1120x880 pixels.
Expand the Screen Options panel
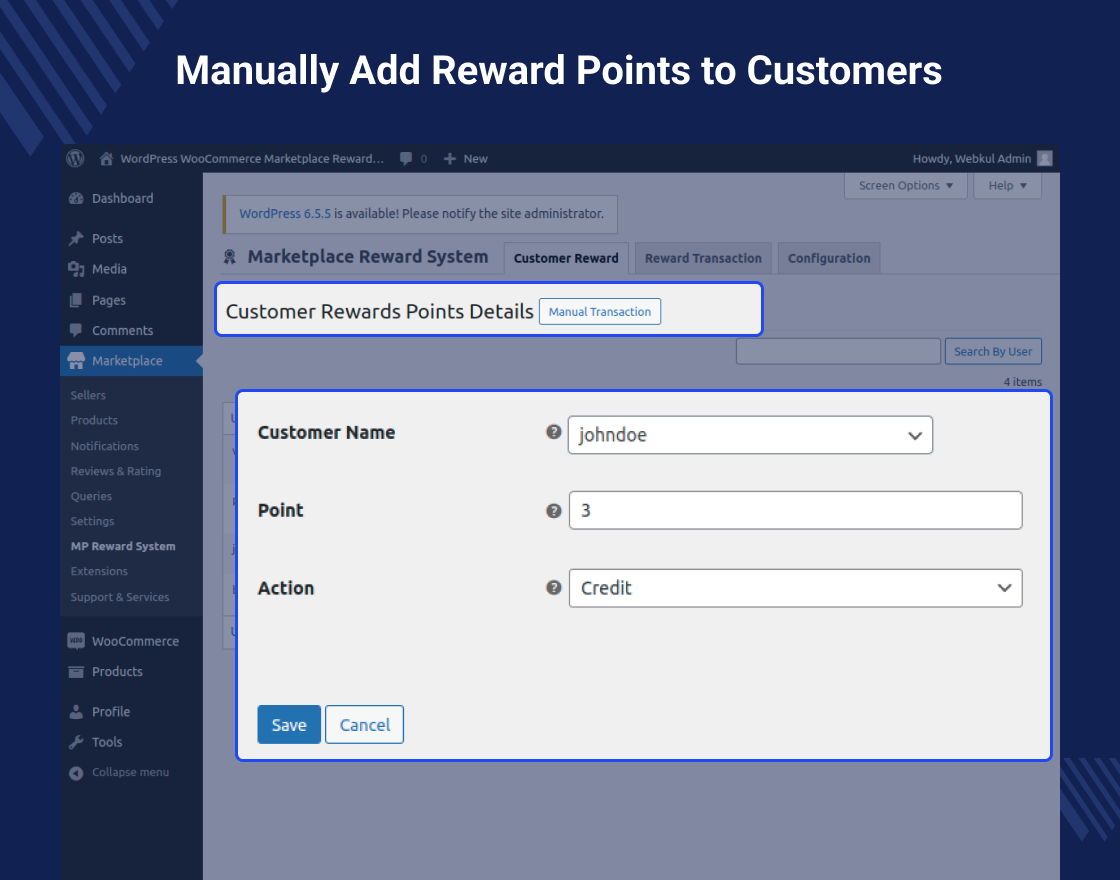tap(905, 185)
